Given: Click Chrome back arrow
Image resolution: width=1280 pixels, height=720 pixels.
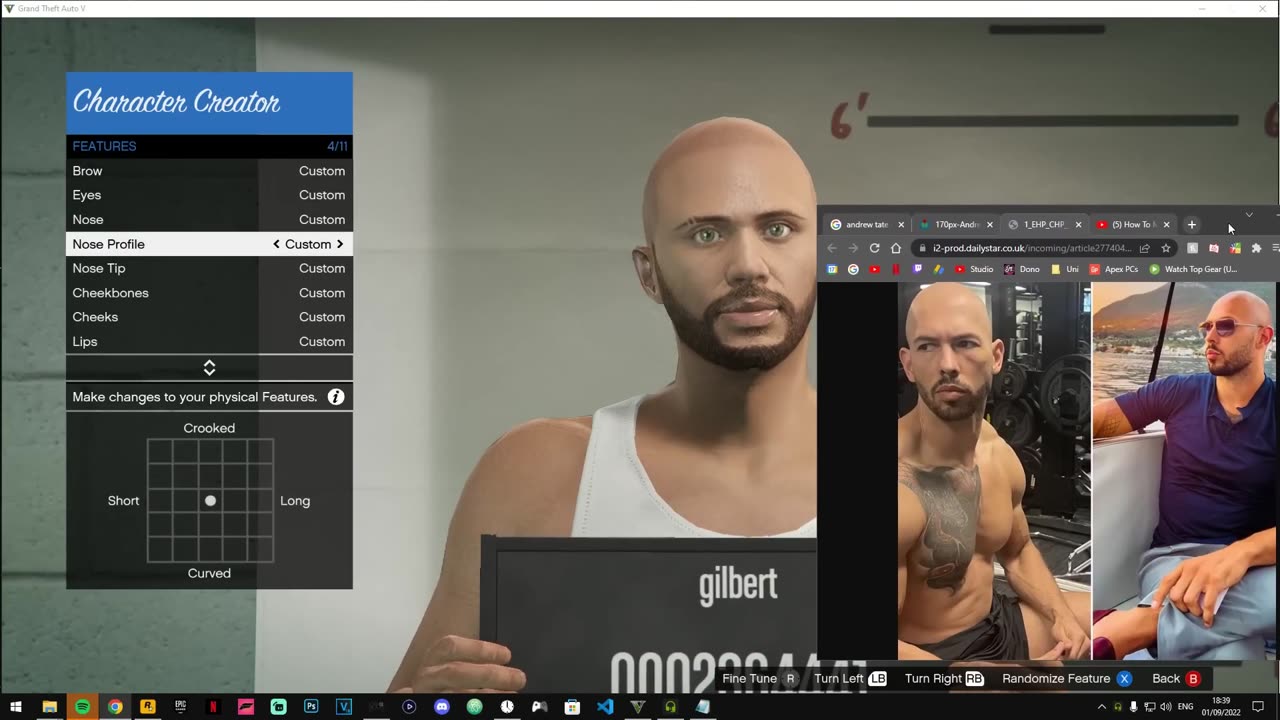Looking at the screenshot, I should tap(832, 248).
